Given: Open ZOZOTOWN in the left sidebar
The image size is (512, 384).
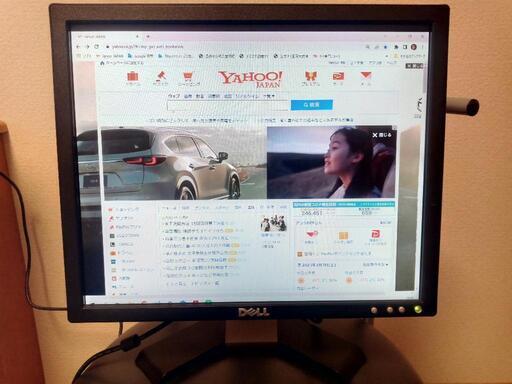Looking at the screenshot, I should [x=125, y=236].
